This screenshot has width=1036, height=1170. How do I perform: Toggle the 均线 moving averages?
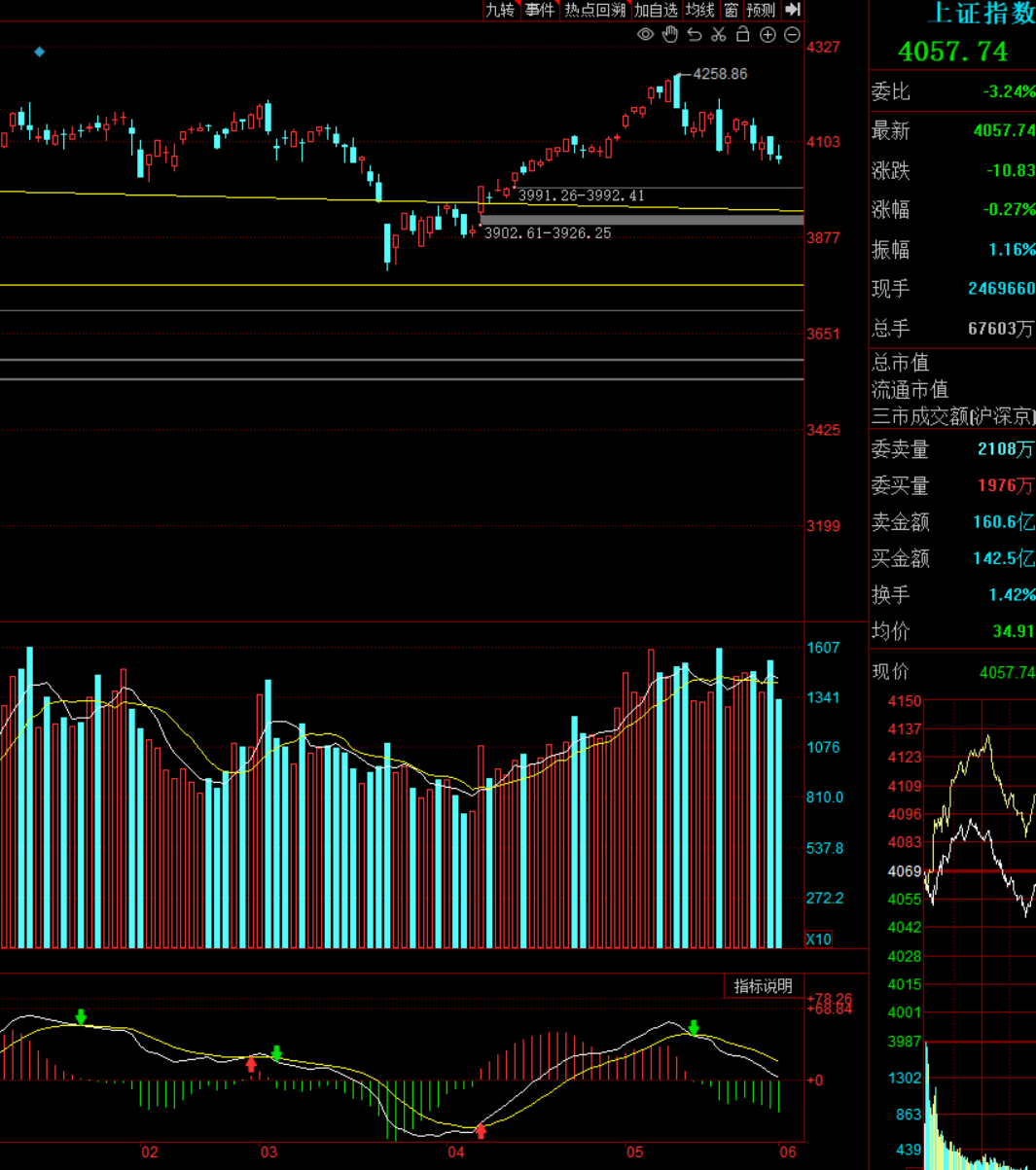[x=700, y=10]
